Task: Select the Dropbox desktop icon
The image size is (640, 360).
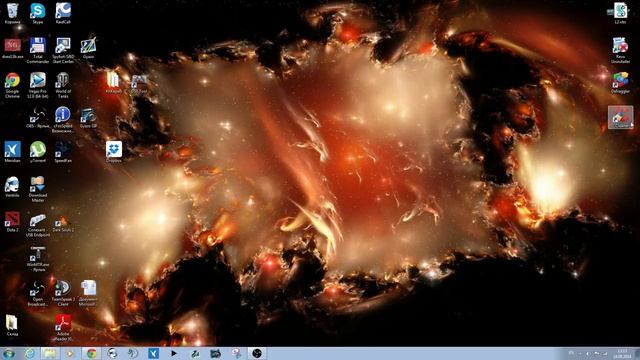Action: pos(113,152)
